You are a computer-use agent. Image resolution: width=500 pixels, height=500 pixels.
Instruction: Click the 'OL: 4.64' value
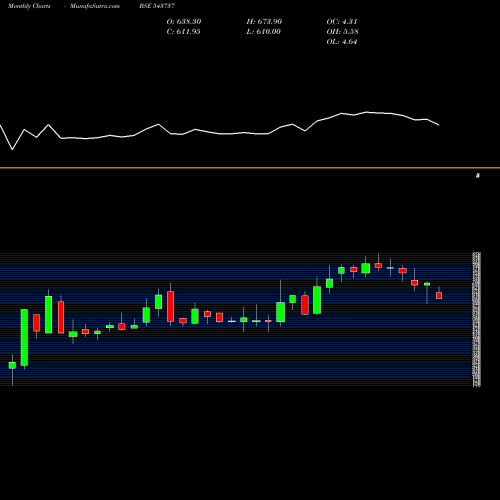pos(342,42)
